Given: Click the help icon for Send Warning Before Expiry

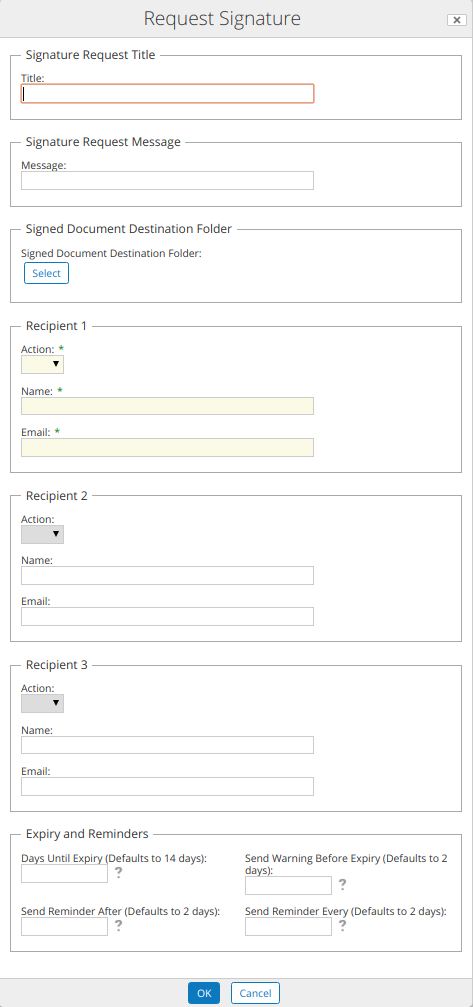Looking at the screenshot, I should (342, 885).
